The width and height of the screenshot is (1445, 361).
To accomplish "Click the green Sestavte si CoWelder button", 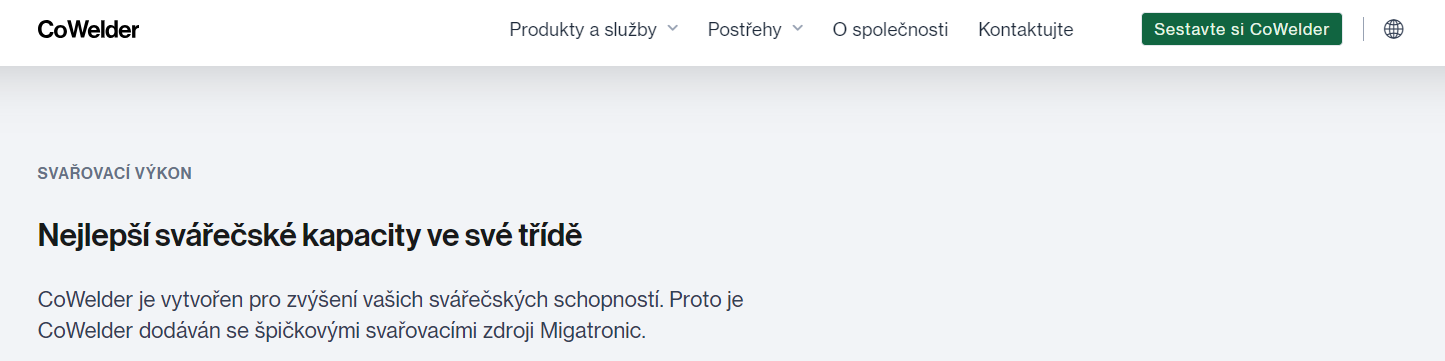I will [x=1242, y=29].
